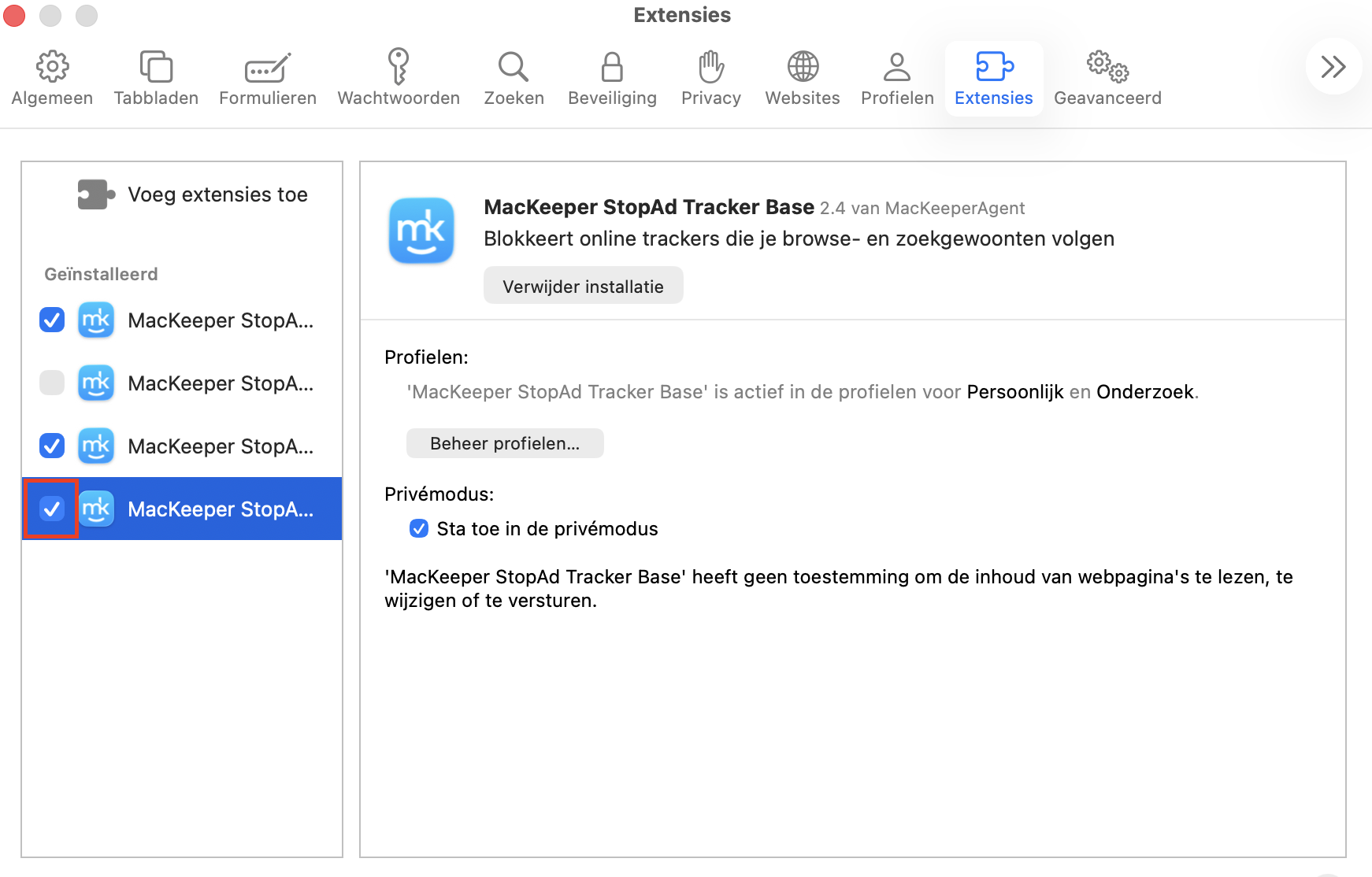Click the first MacKeeper StopAd list icon
The width and height of the screenshot is (1372, 877).
(96, 320)
